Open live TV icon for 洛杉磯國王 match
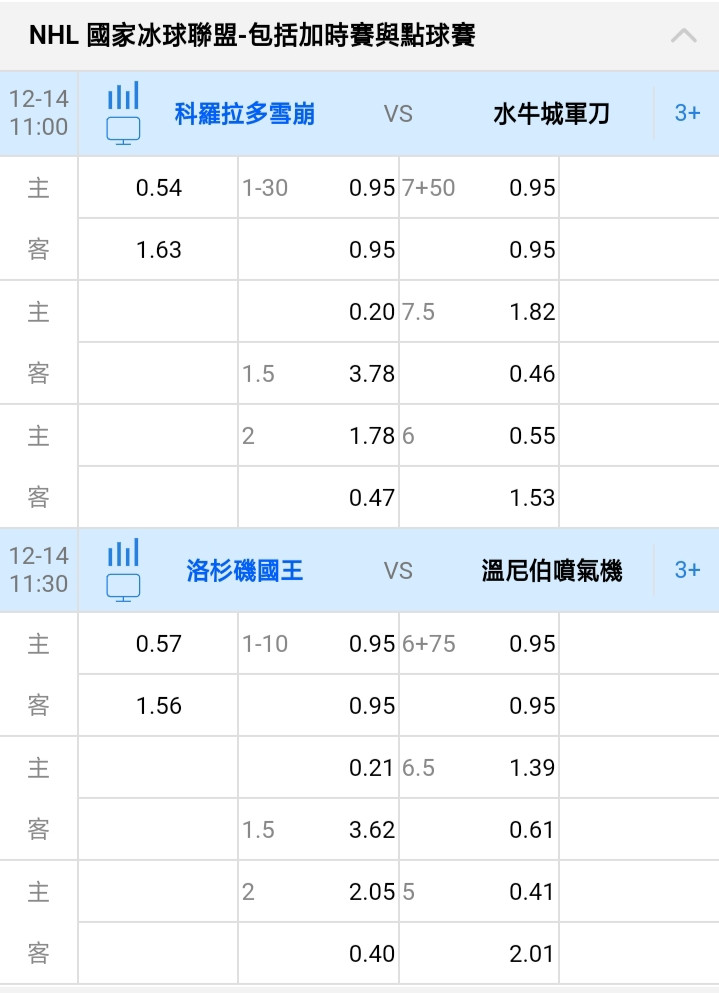This screenshot has height=993, width=719. [123, 588]
